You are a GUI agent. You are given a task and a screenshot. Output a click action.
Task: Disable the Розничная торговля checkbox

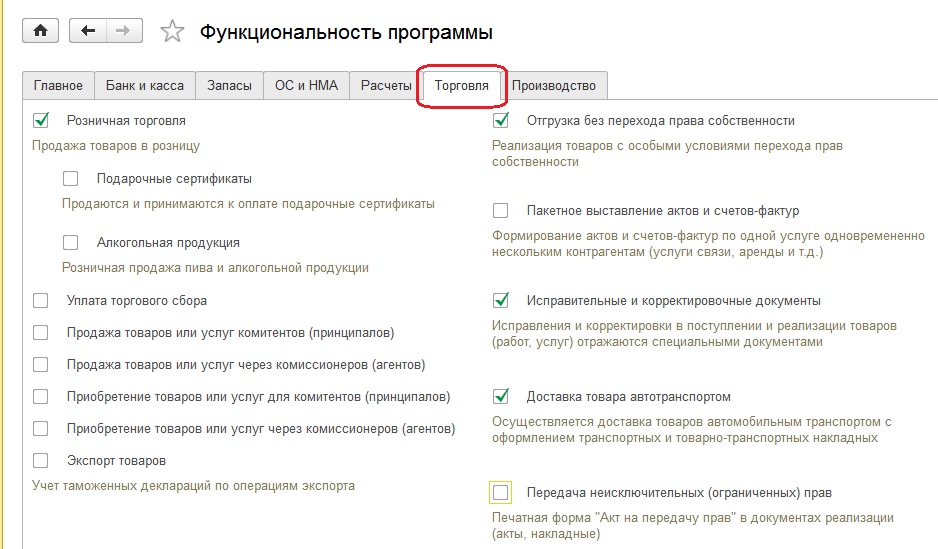point(41,121)
